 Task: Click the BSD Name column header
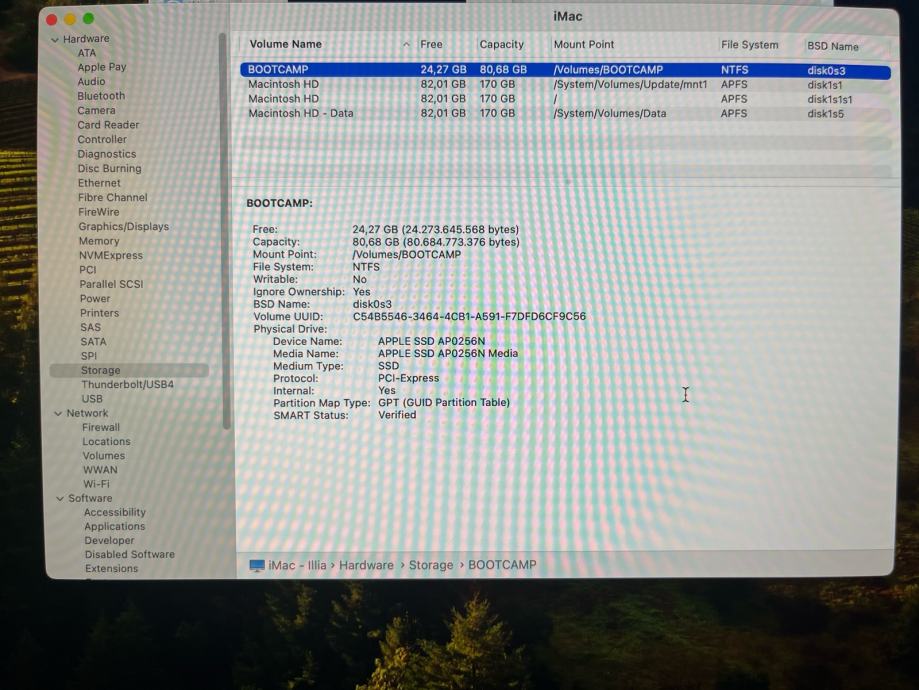pos(832,46)
